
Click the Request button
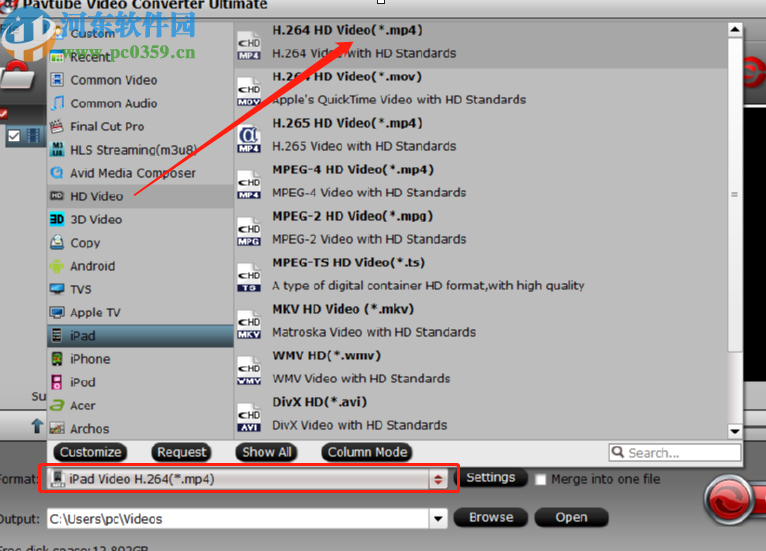point(182,452)
